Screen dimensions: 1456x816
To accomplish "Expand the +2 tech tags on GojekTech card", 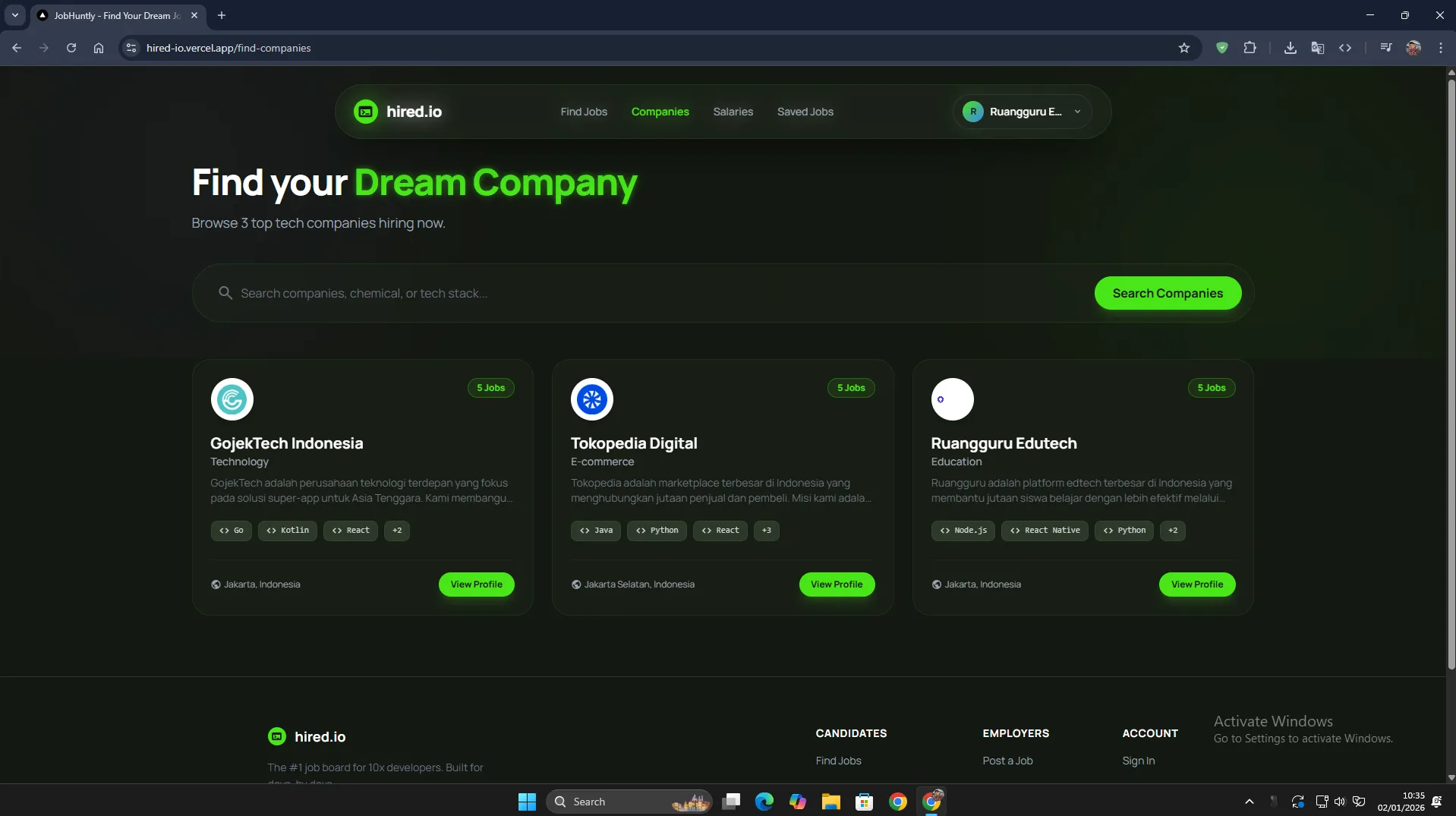I will coord(397,531).
